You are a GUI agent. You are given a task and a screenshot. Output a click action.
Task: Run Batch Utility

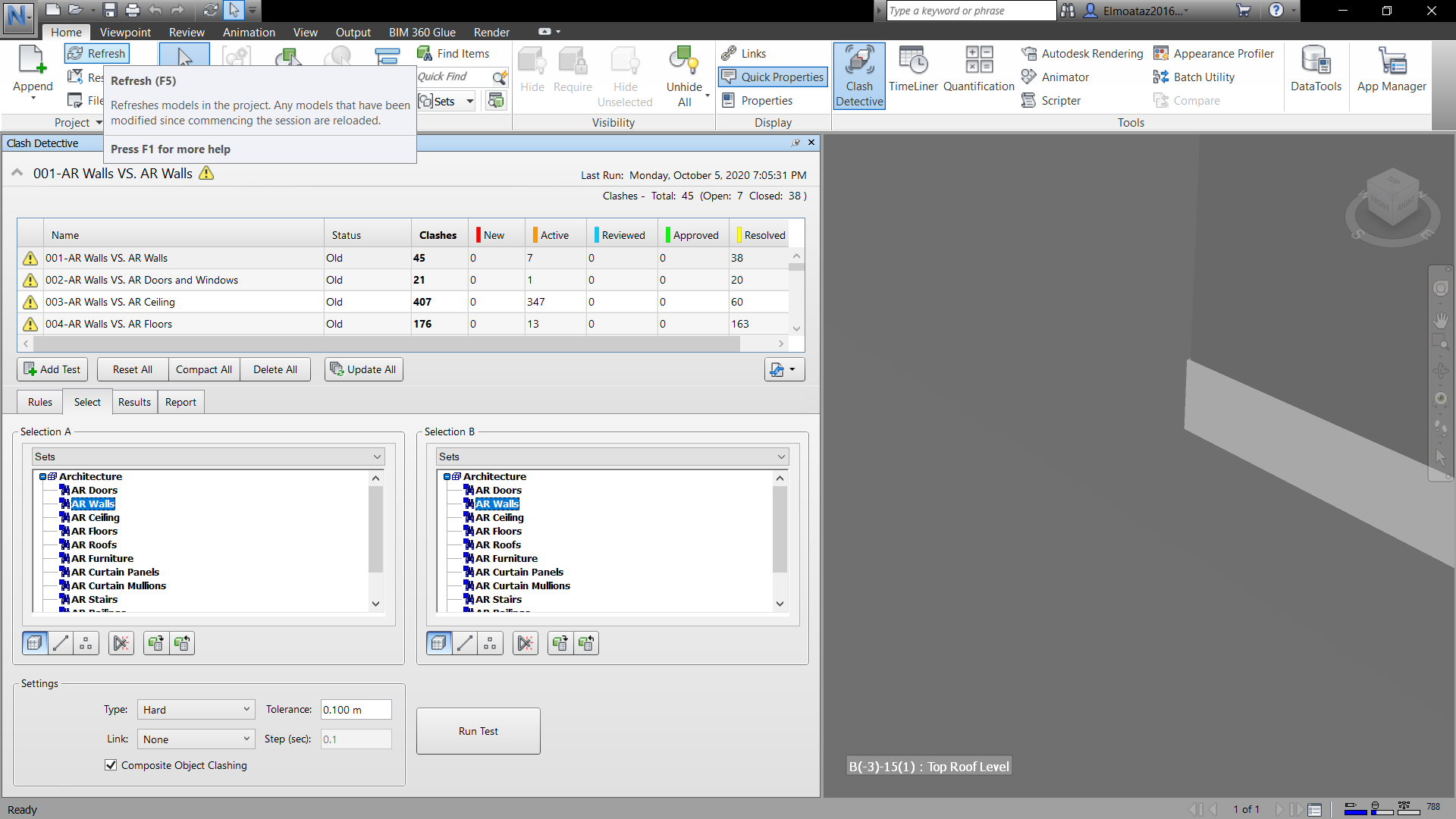(1202, 77)
